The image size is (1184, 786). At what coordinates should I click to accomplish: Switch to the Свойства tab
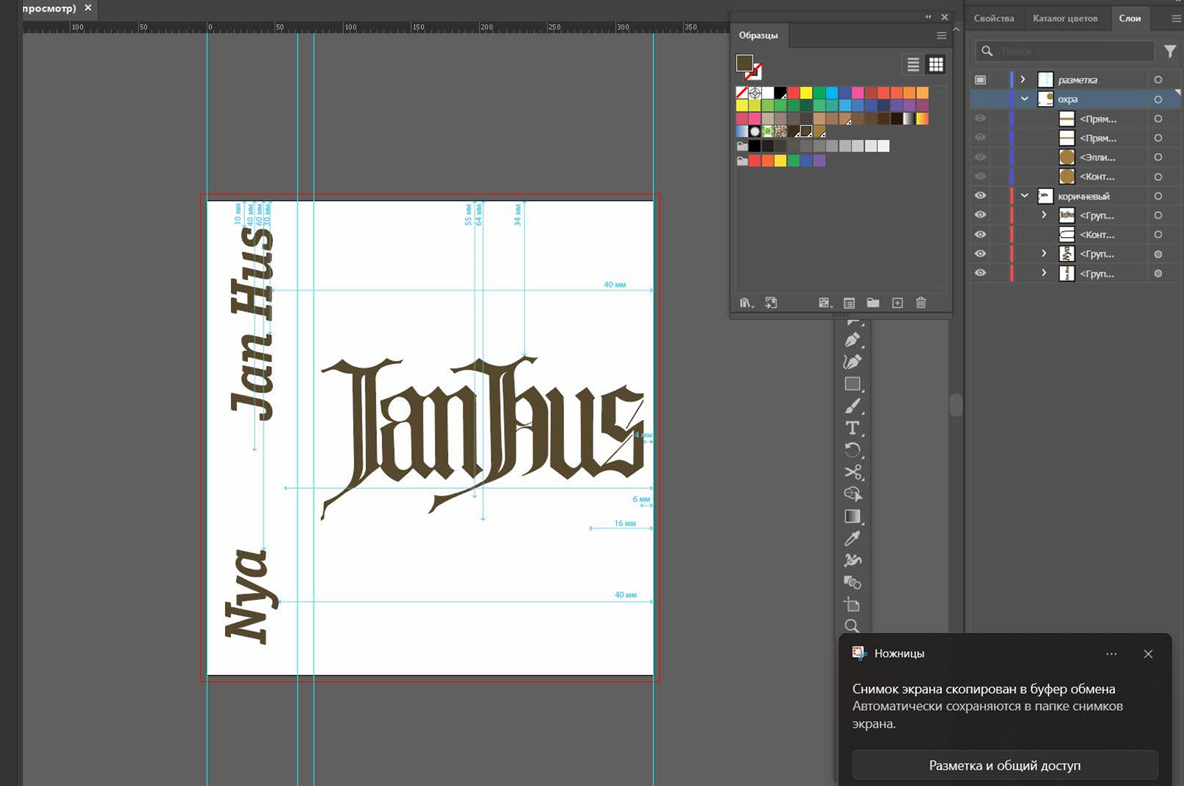click(x=994, y=18)
